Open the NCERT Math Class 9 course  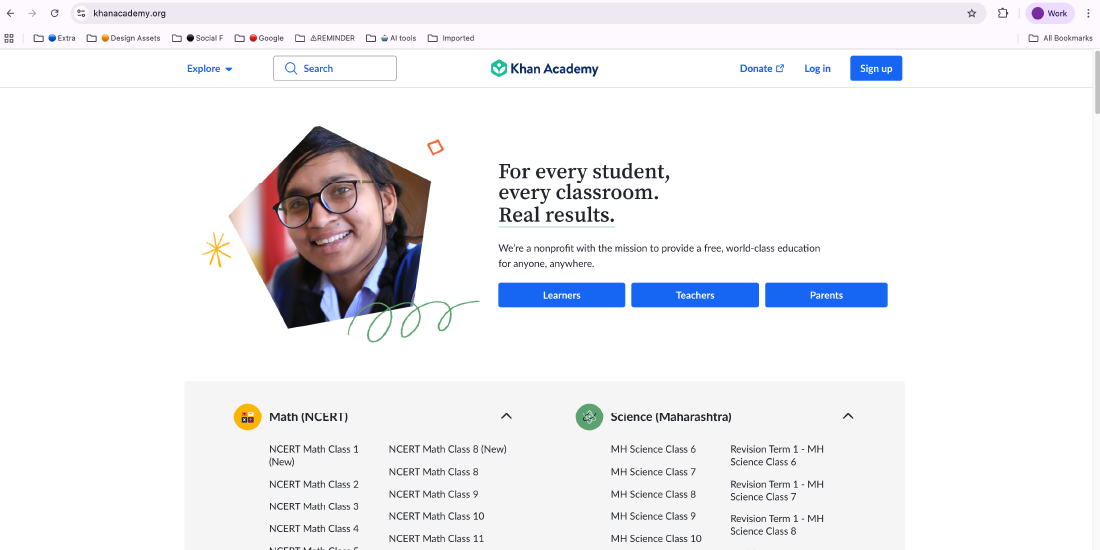433,494
